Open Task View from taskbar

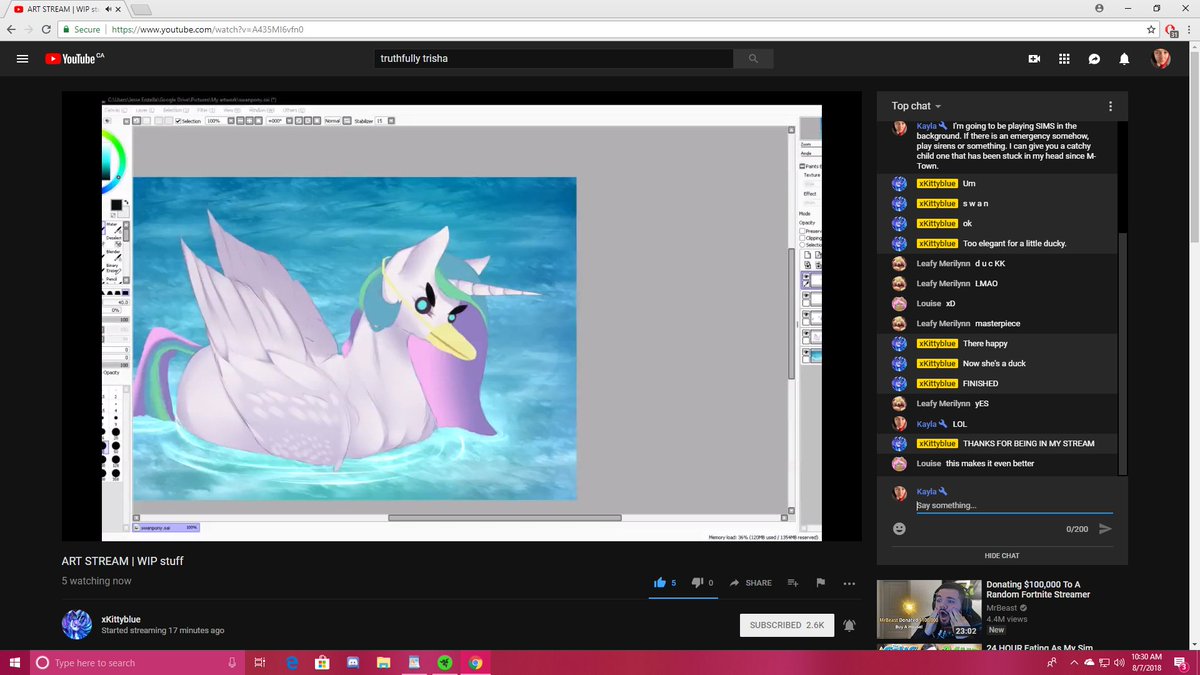[x=259, y=662]
